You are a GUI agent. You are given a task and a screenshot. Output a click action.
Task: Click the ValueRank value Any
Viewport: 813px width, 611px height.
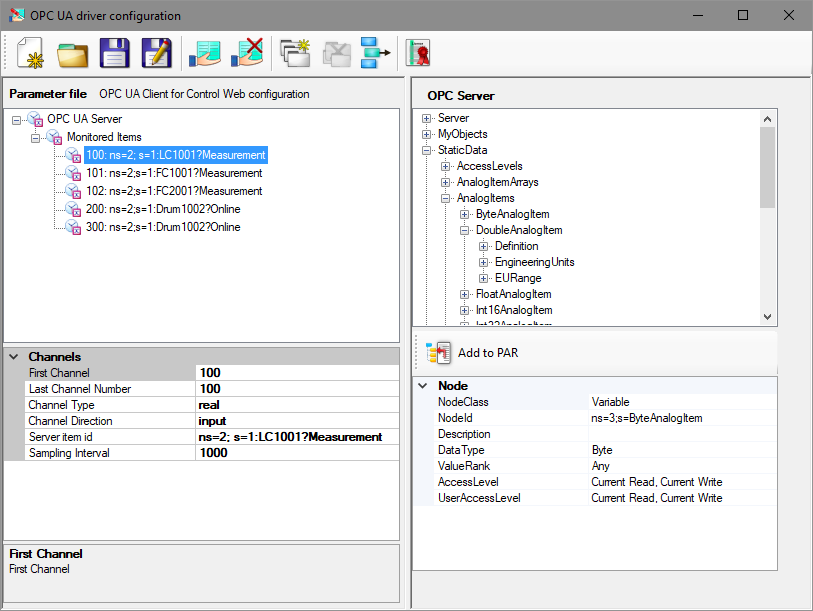point(600,466)
